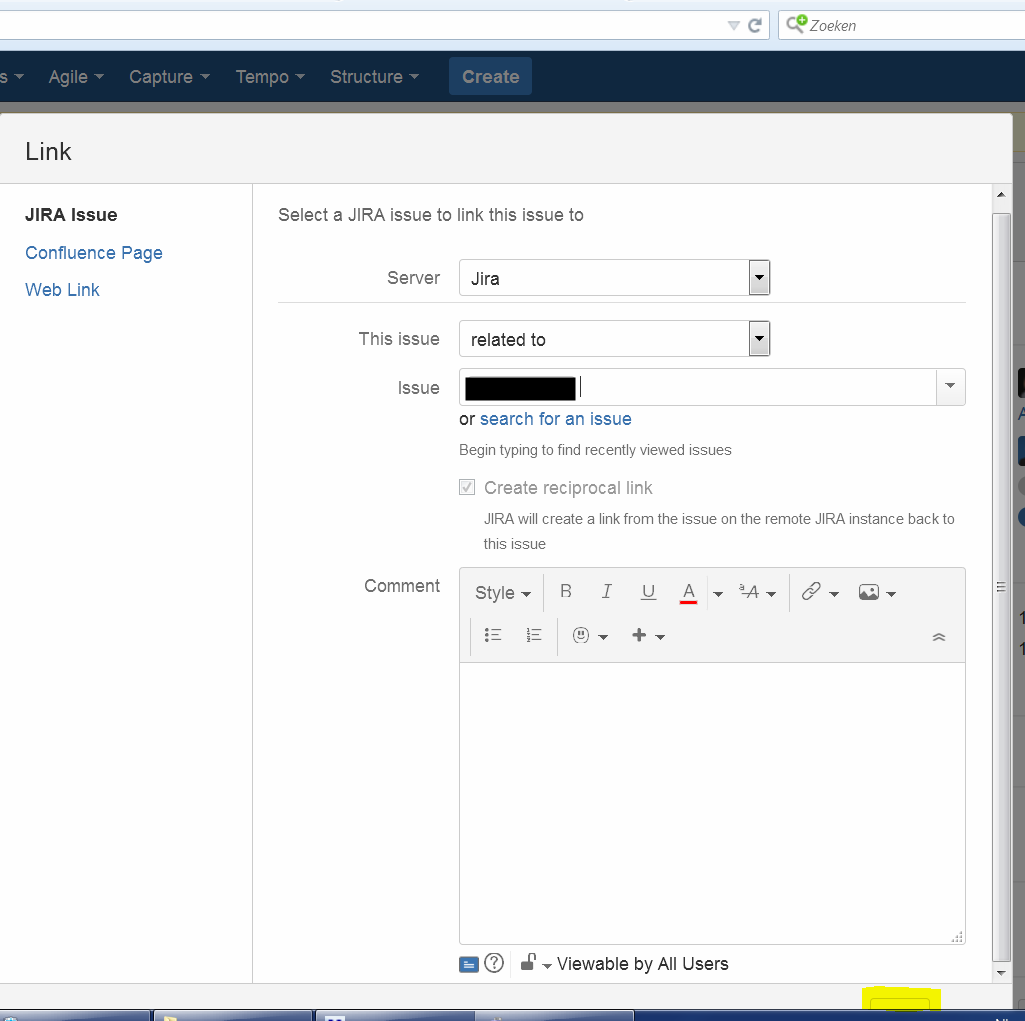Apply bold formatting in comment editor
The image size is (1025, 1021).
pos(566,592)
